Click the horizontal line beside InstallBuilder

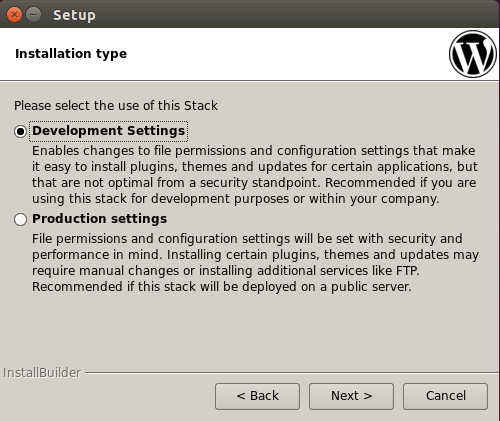292,373
